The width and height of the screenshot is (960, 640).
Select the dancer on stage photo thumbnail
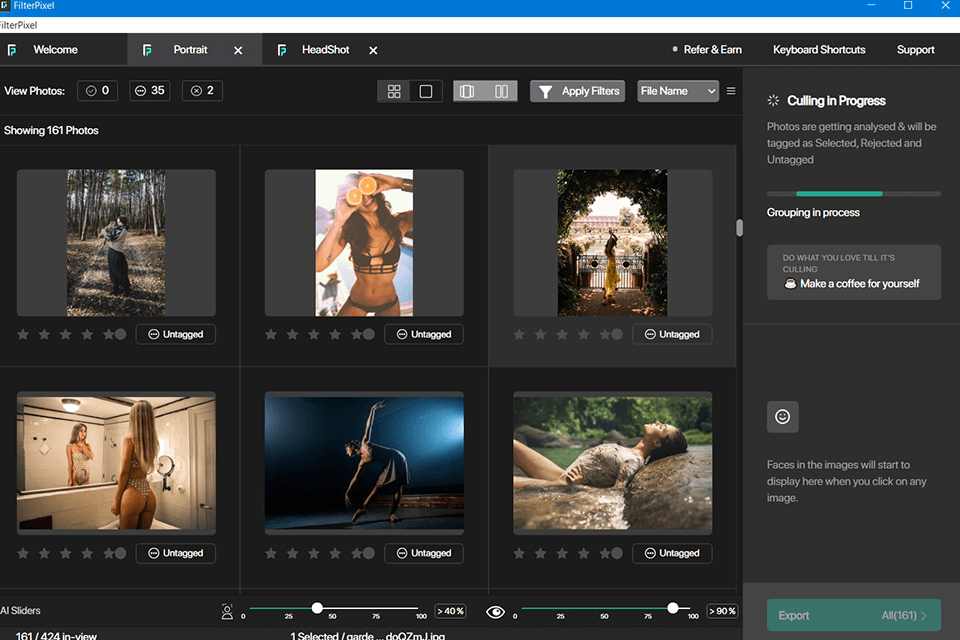click(x=364, y=463)
